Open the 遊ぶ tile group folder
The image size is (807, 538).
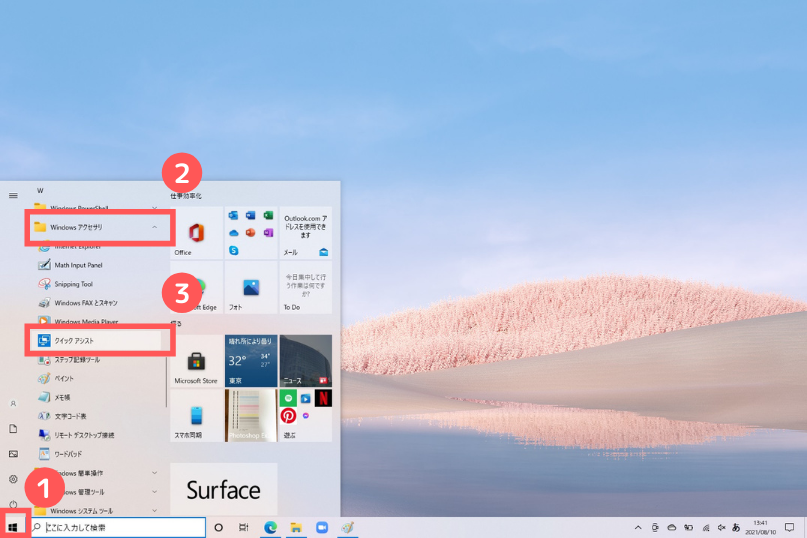[x=306, y=415]
